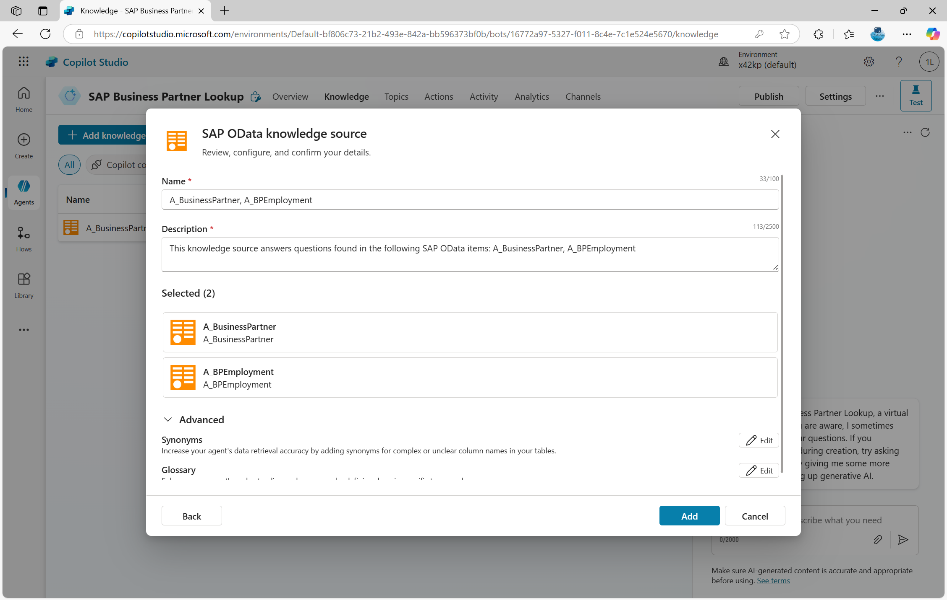Image resolution: width=947 pixels, height=600 pixels.
Task: Select the Copilot filter chip
Action: click(118, 164)
